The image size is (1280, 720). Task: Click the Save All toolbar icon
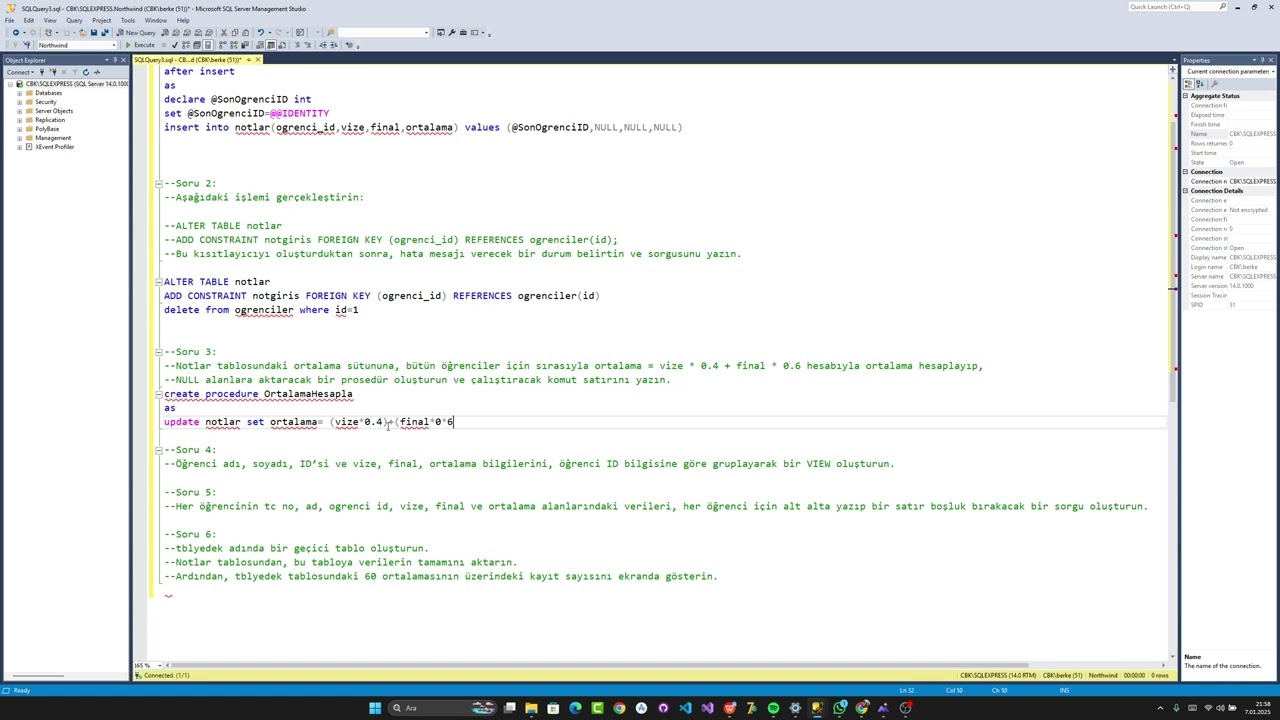pyautogui.click(x=104, y=32)
